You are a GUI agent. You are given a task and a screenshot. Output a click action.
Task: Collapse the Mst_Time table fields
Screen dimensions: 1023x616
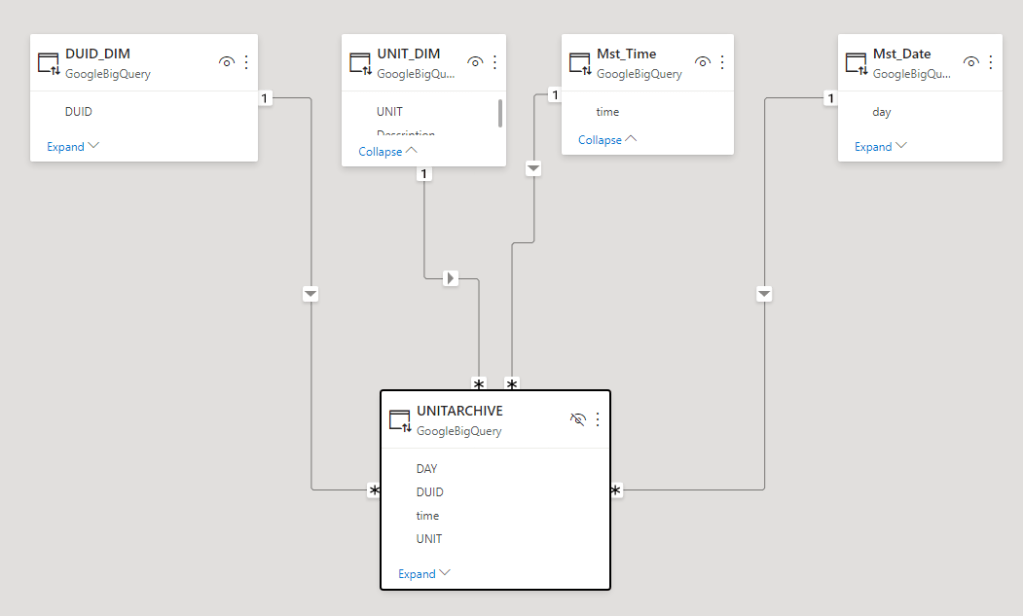point(607,140)
